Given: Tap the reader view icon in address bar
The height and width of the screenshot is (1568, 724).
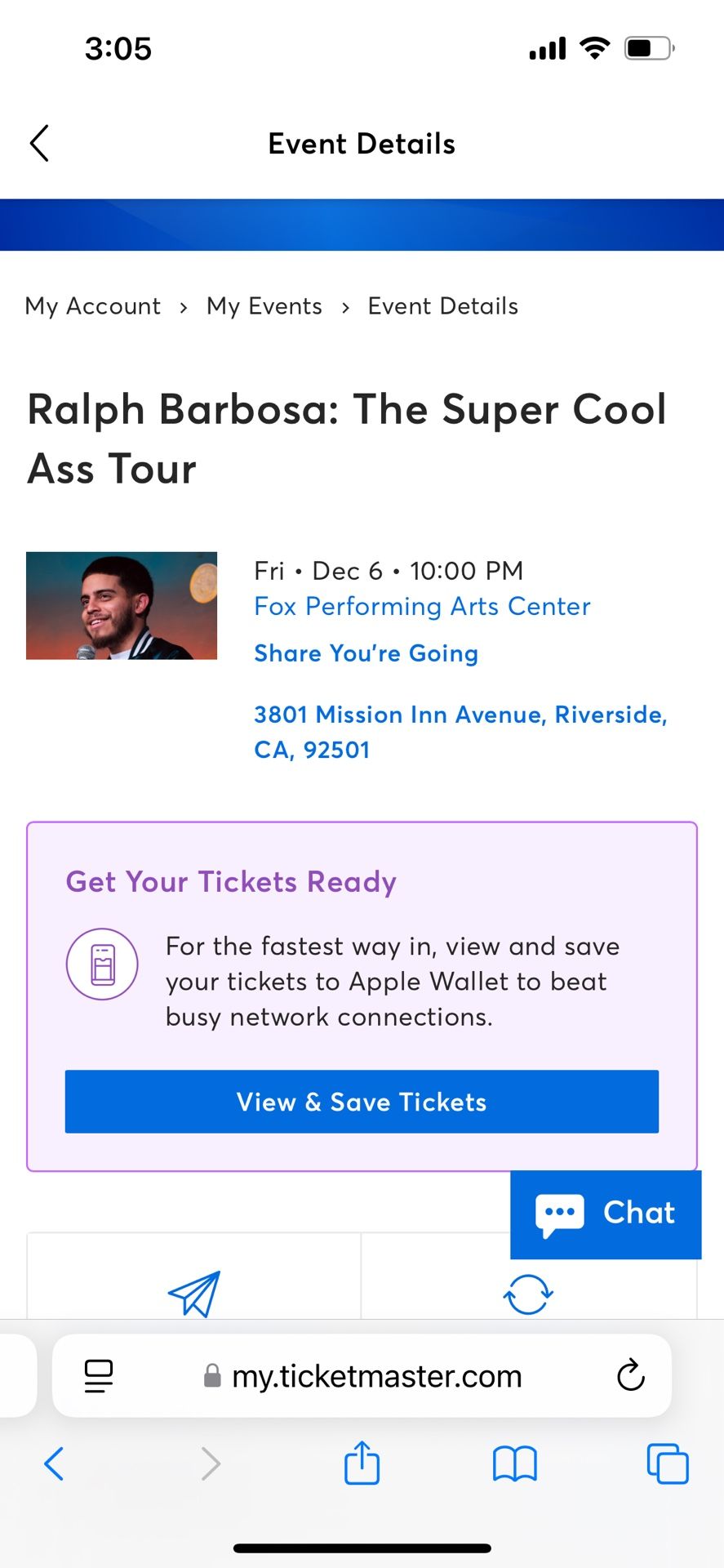Looking at the screenshot, I should coord(97,1376).
